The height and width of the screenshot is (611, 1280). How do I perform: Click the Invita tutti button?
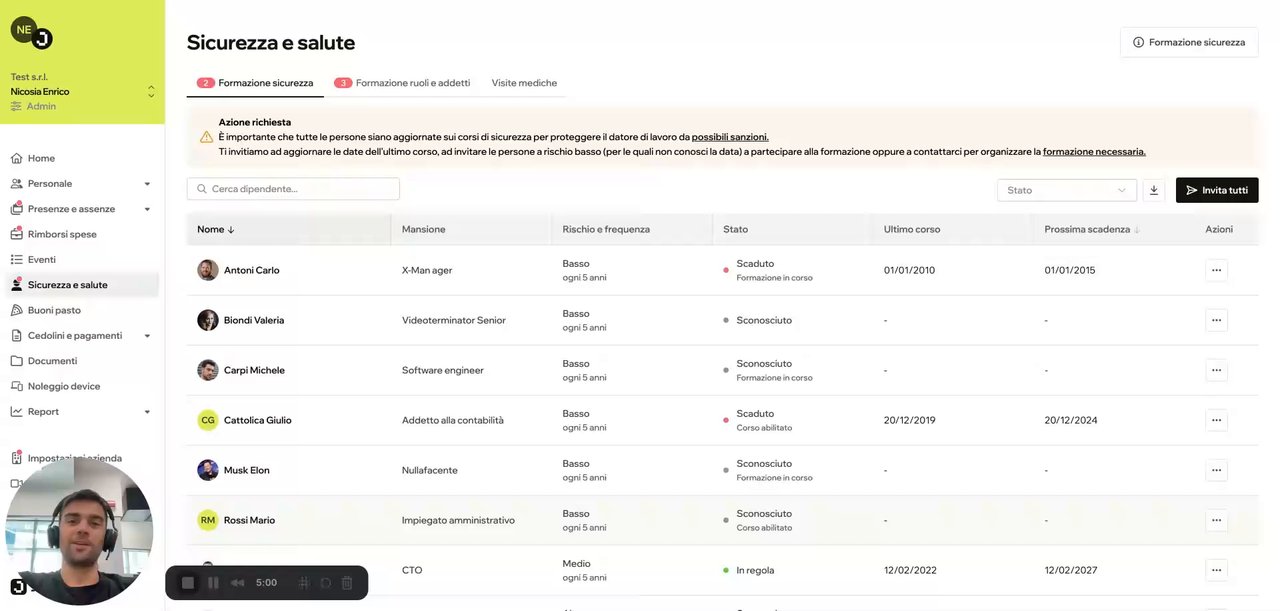[x=1217, y=190]
